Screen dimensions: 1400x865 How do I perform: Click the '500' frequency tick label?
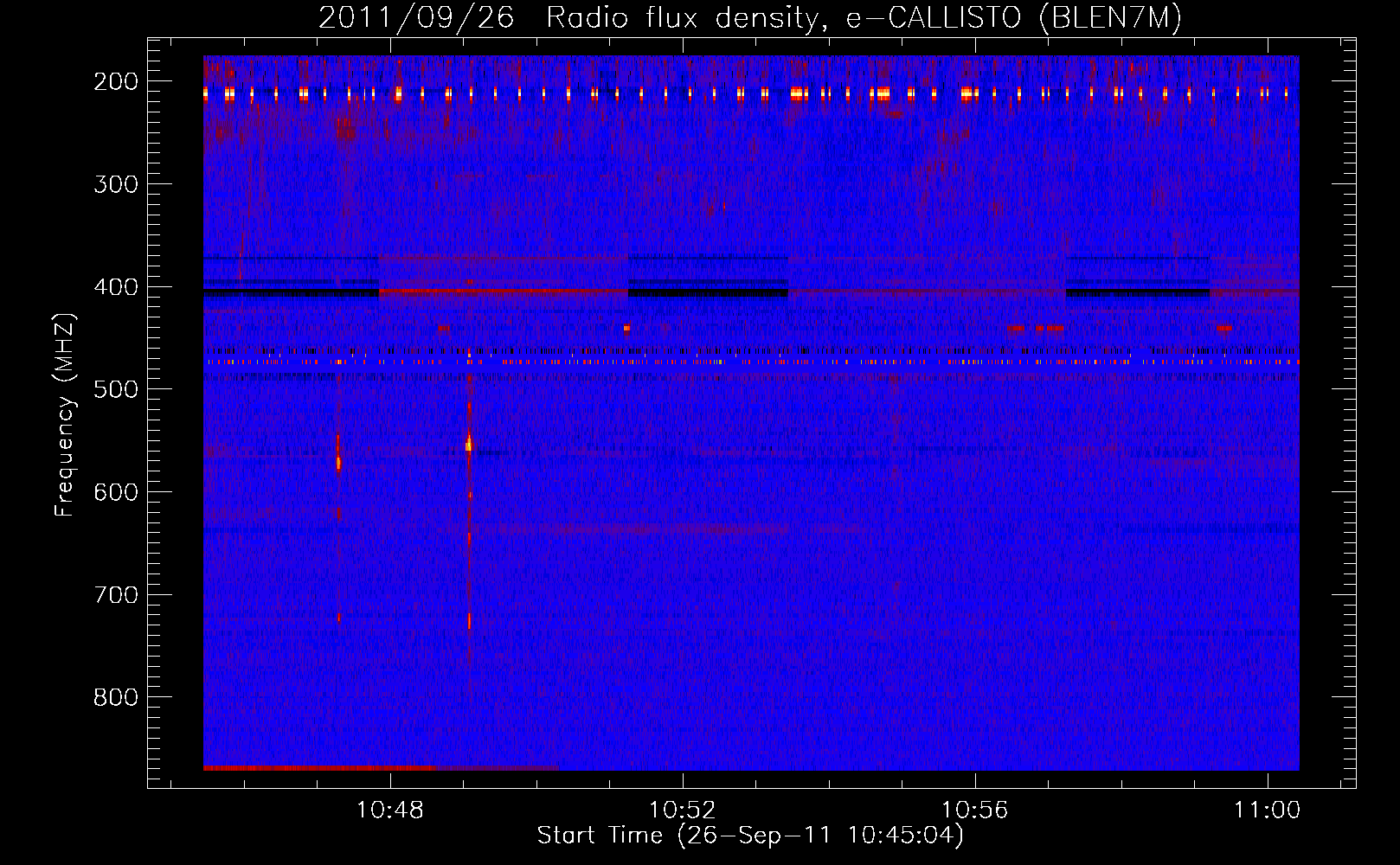point(116,389)
